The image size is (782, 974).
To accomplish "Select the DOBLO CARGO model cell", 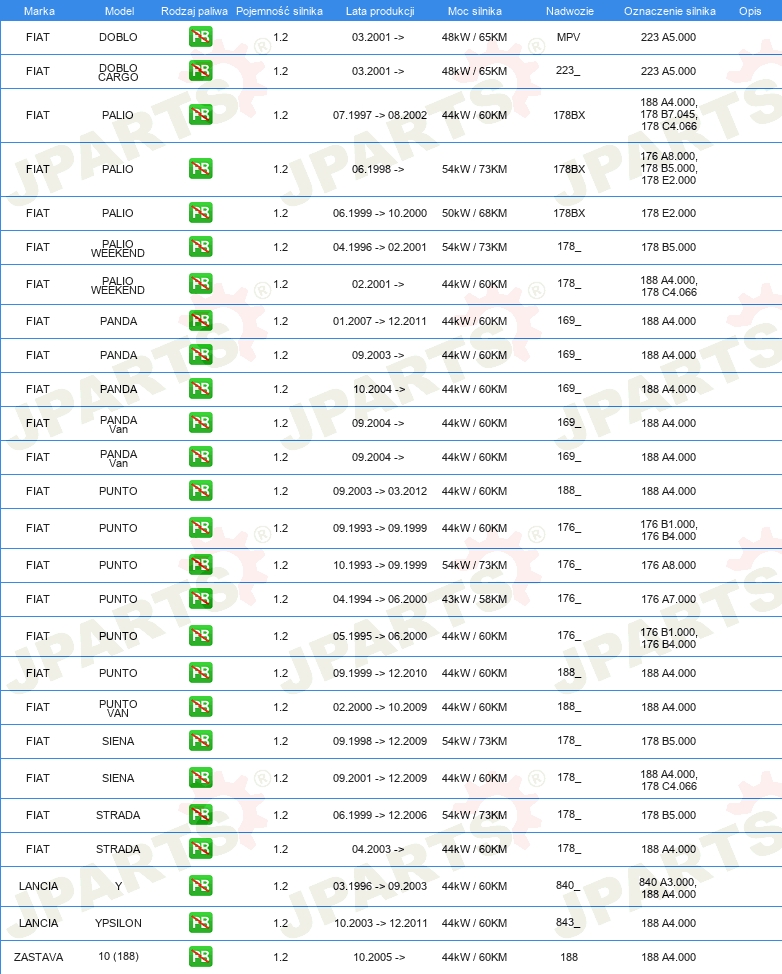I will click(x=118, y=73).
